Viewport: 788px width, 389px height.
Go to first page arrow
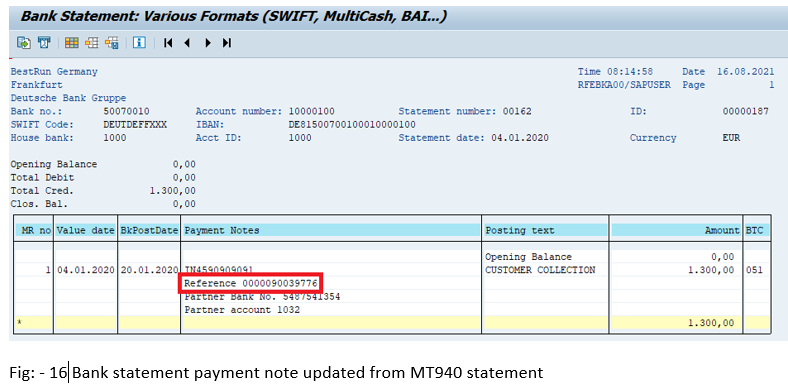(x=168, y=43)
